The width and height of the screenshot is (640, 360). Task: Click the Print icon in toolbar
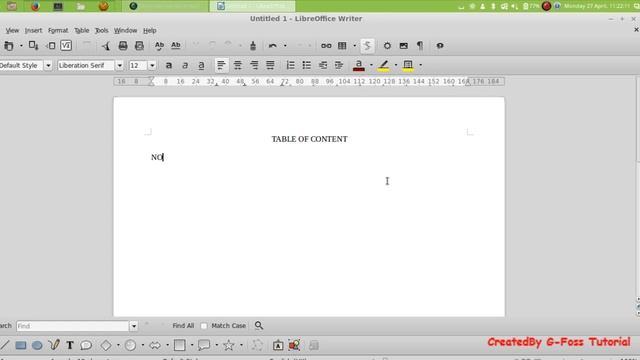[x=123, y=46]
